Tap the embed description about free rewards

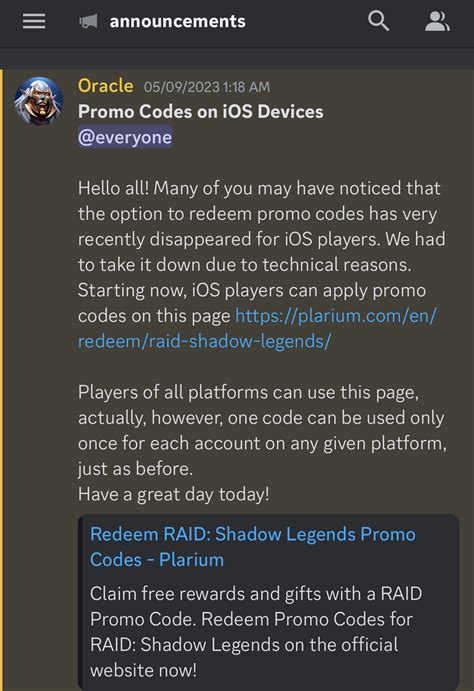[256, 632]
